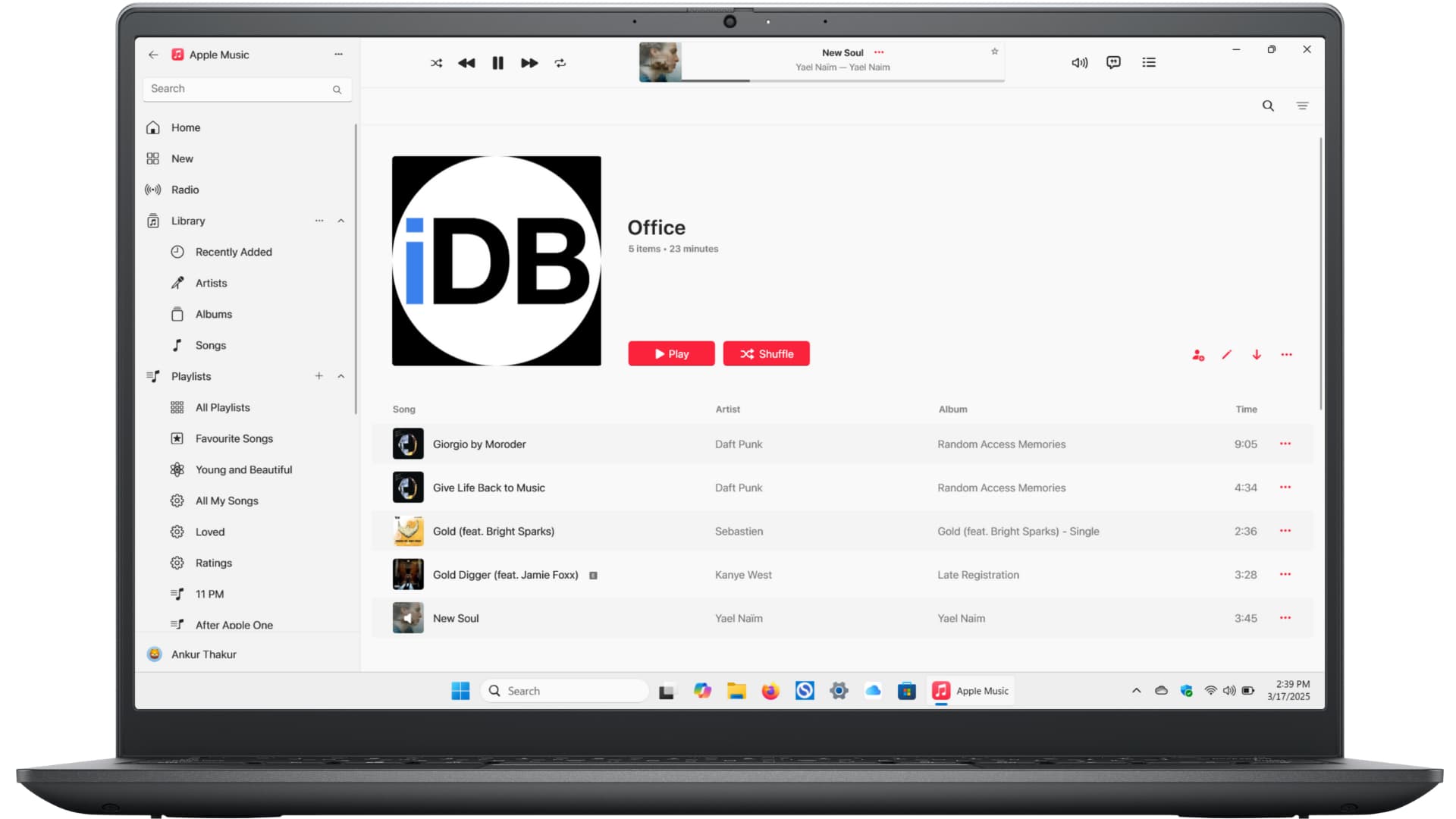Open options for Give Life Back to Music
This screenshot has height=819, width=1456.
1285,488
